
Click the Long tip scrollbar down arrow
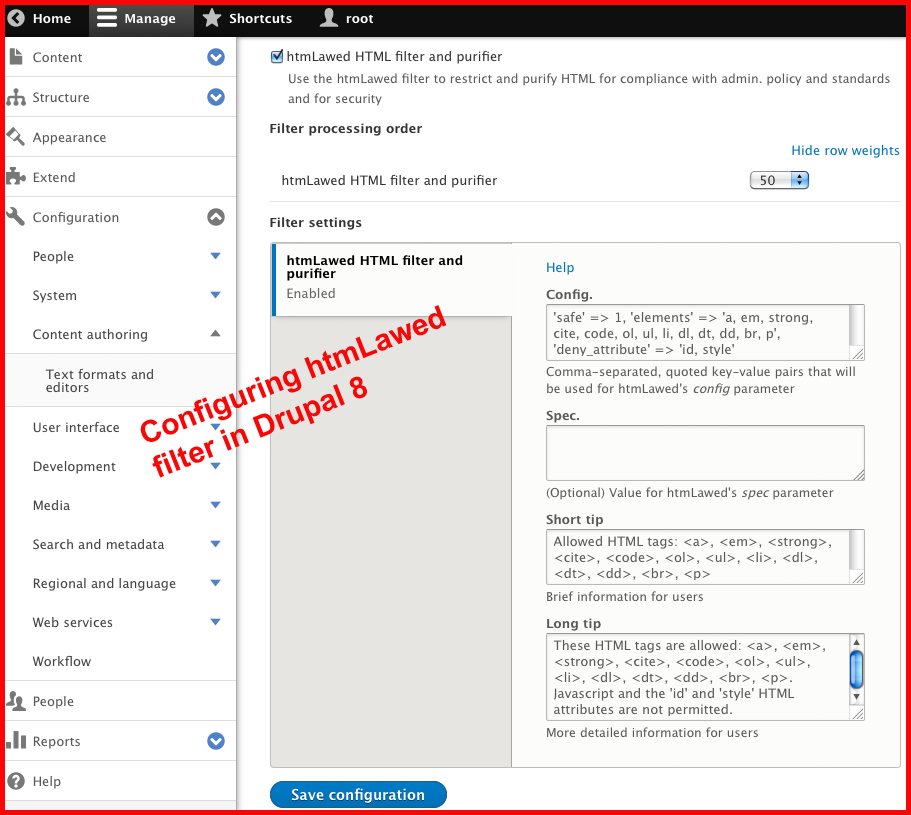point(856,696)
